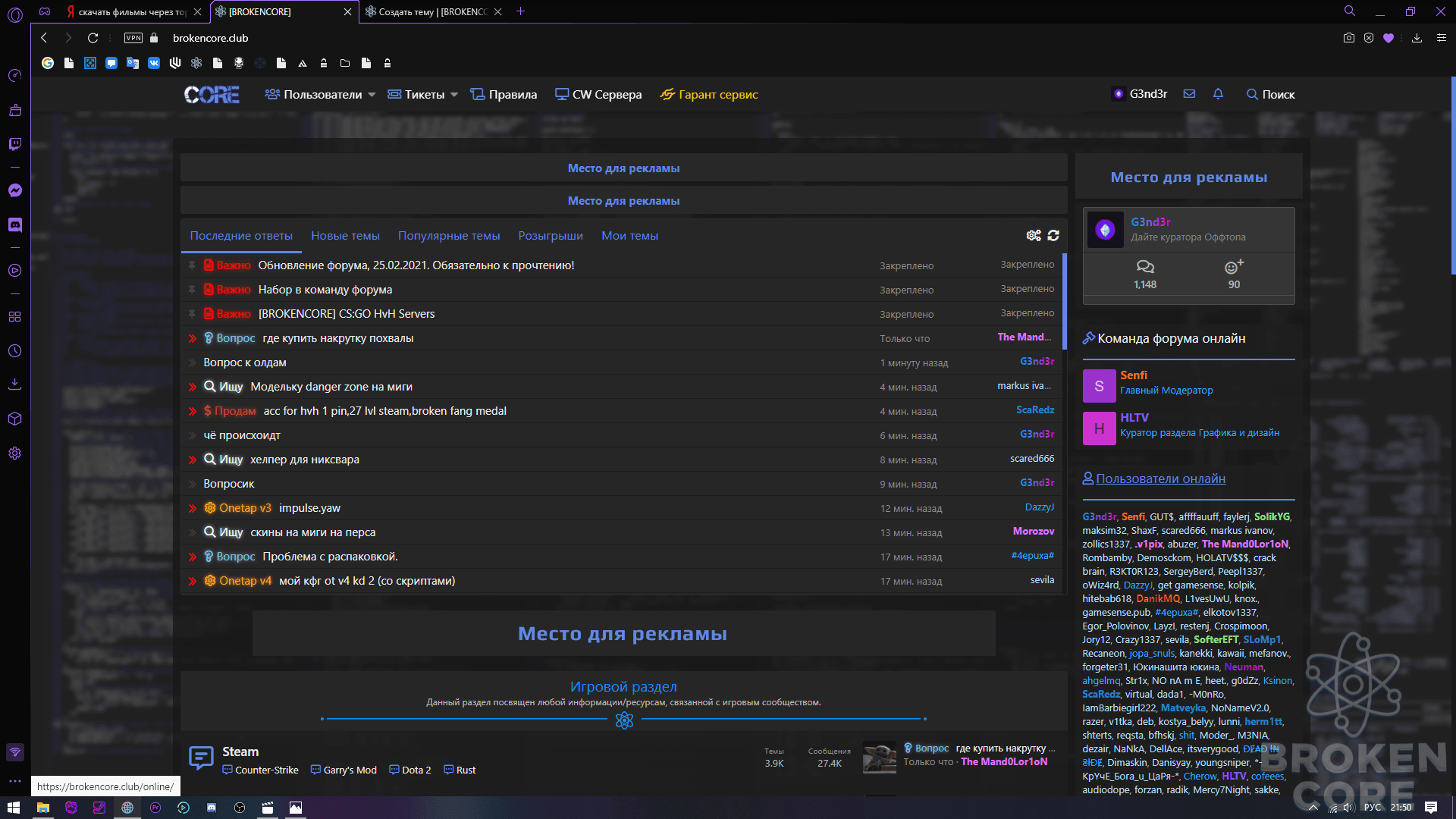Open the browser easy setup menu
The width and height of the screenshot is (1456, 819).
point(1442,38)
